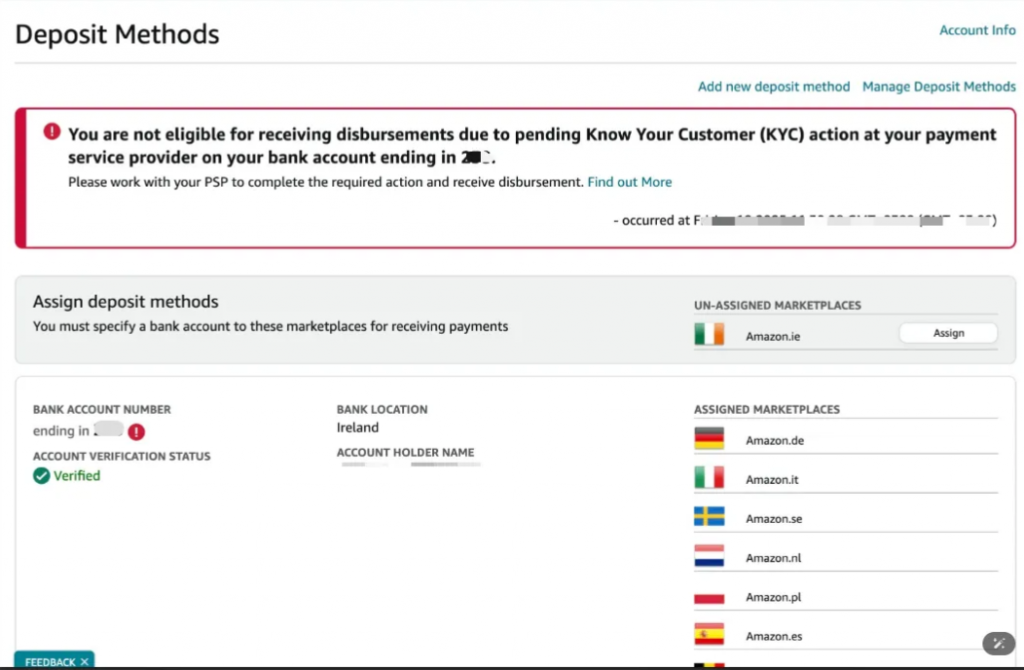This screenshot has height=670, width=1024.
Task: Click the ACCOUNT VERIFICATION STATUS label
Action: coord(121,456)
